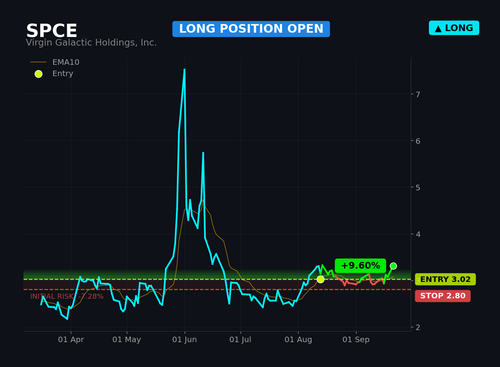This screenshot has height=367, width=500.
Task: Click the 01 Jul date axis label
Action: click(x=240, y=340)
